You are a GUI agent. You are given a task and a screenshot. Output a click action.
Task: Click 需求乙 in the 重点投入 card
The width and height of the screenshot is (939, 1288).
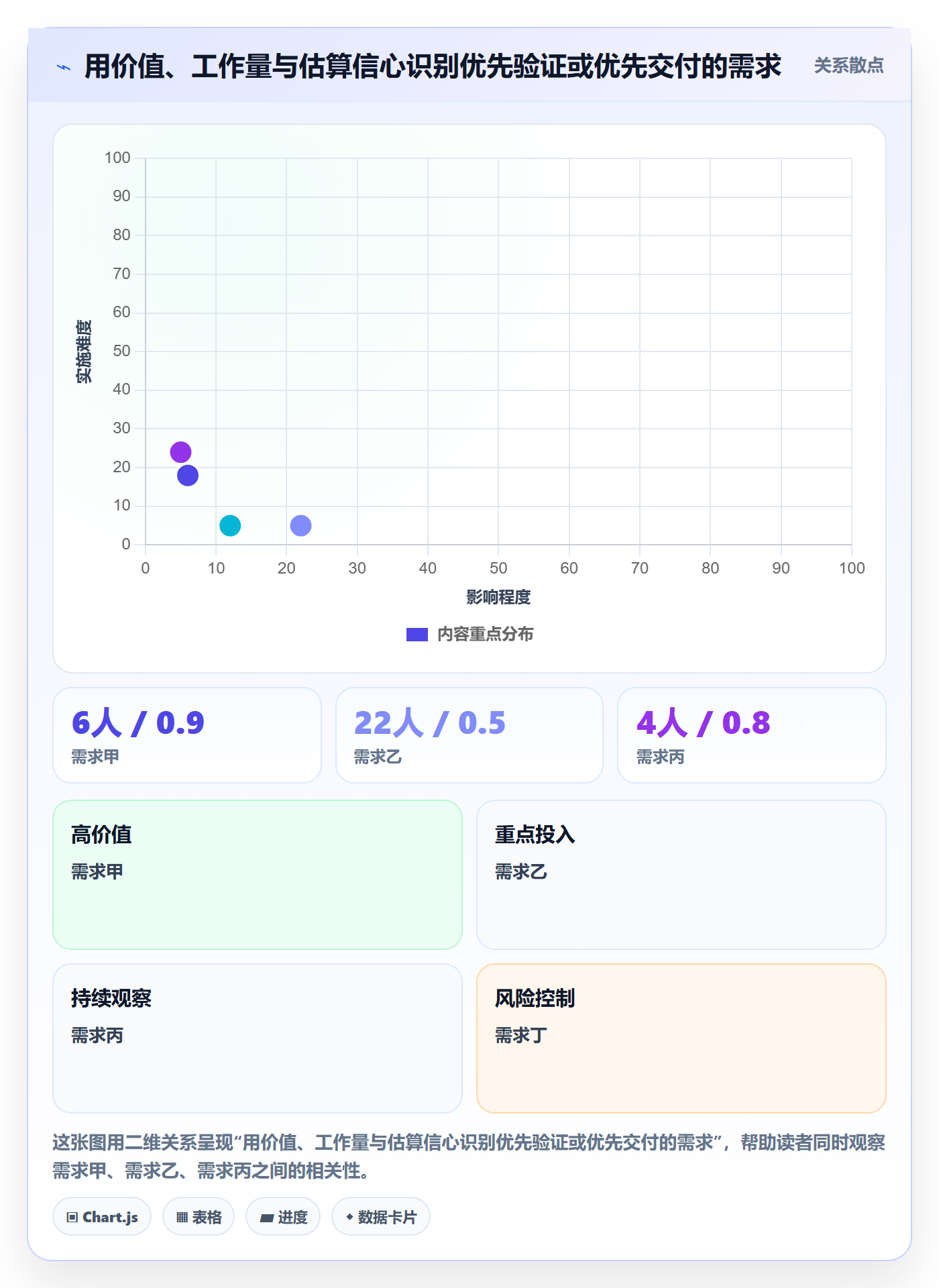(x=521, y=871)
